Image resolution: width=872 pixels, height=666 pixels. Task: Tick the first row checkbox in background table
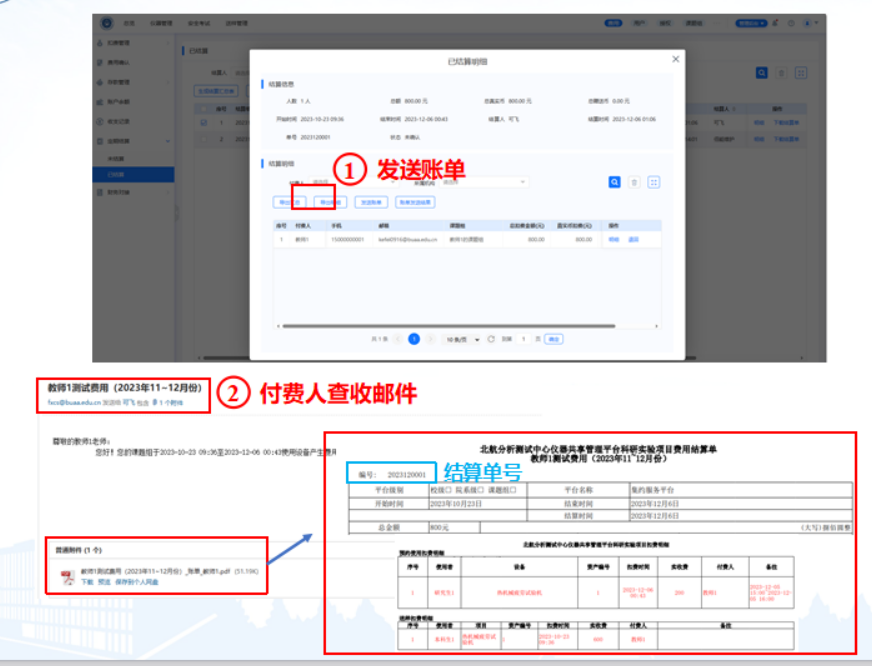click(x=204, y=123)
